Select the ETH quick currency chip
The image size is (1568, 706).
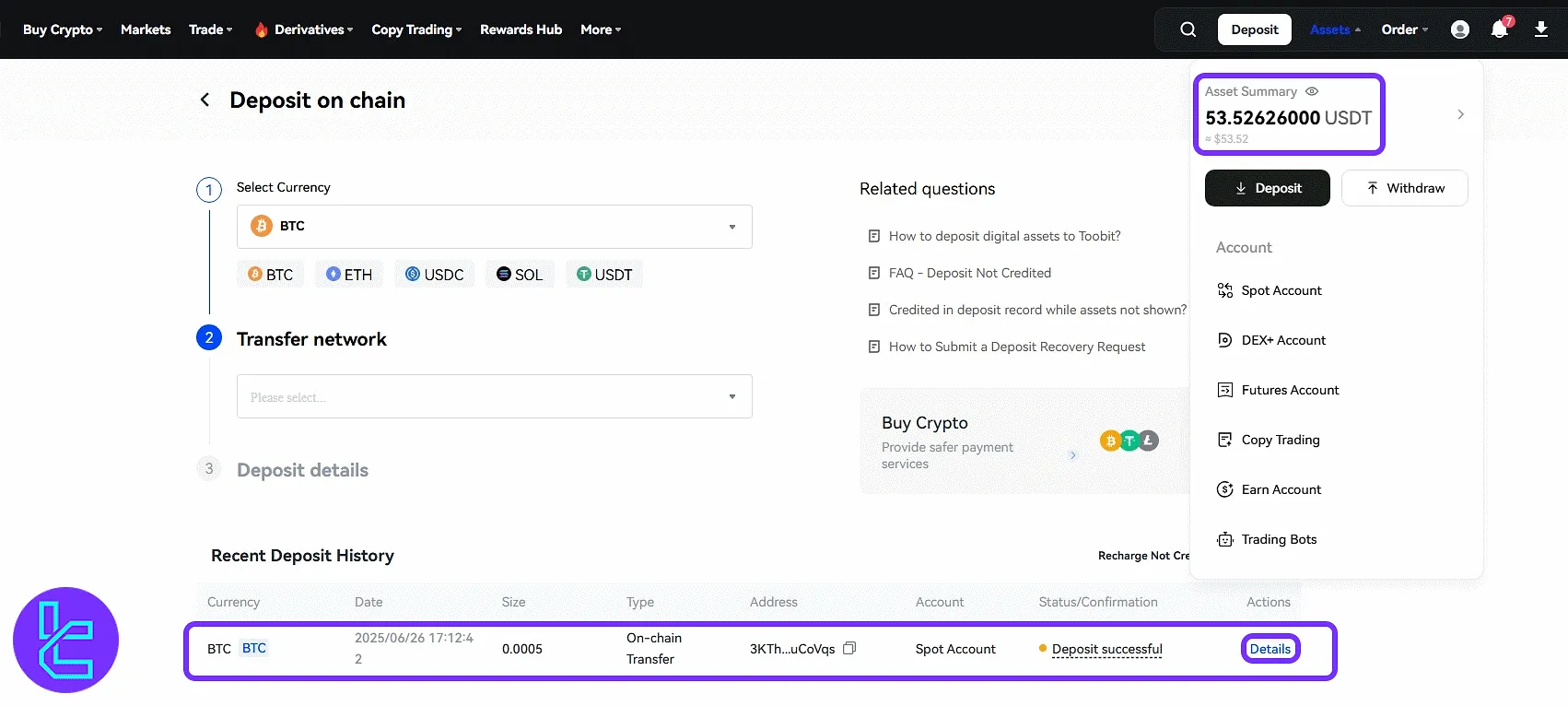(349, 274)
